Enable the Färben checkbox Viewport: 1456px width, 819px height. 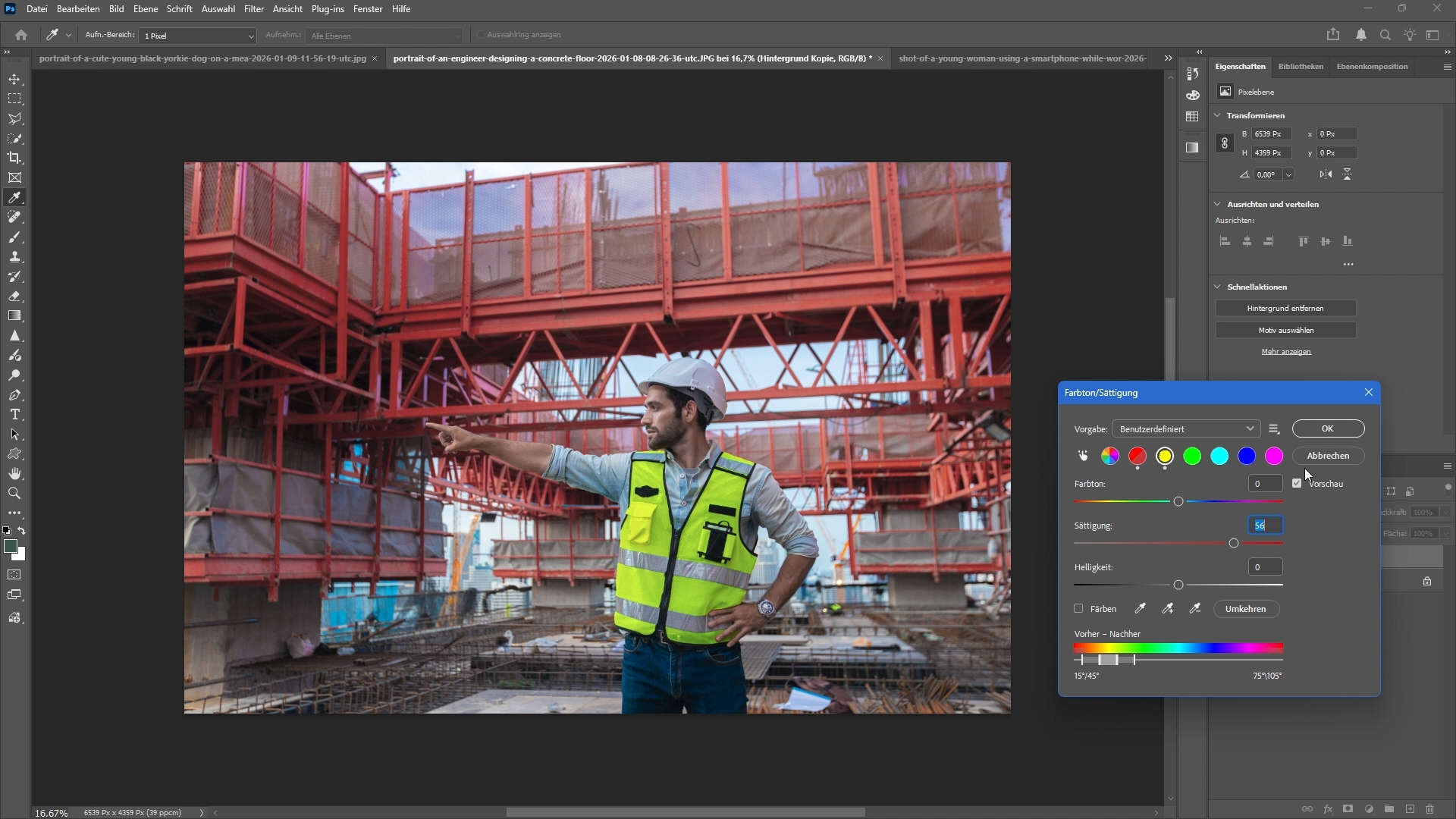click(1078, 609)
